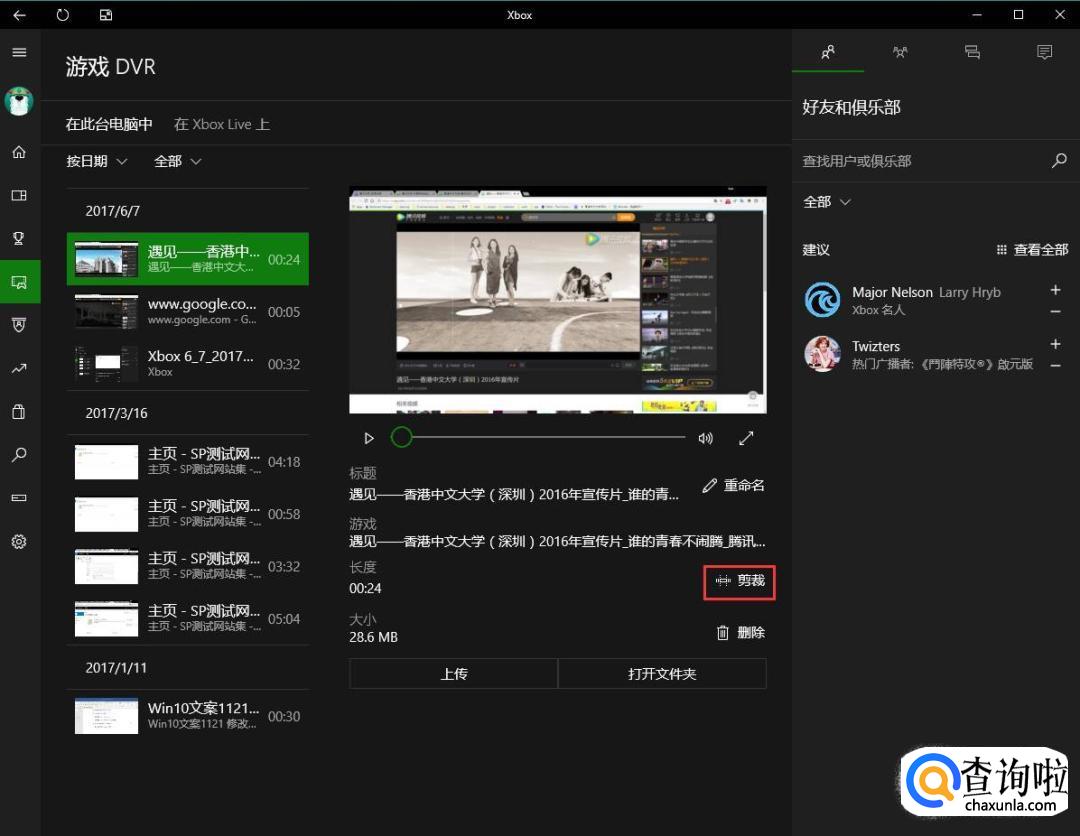Select the 在此台电脑中 tab
The height and width of the screenshot is (836, 1080).
tap(109, 124)
